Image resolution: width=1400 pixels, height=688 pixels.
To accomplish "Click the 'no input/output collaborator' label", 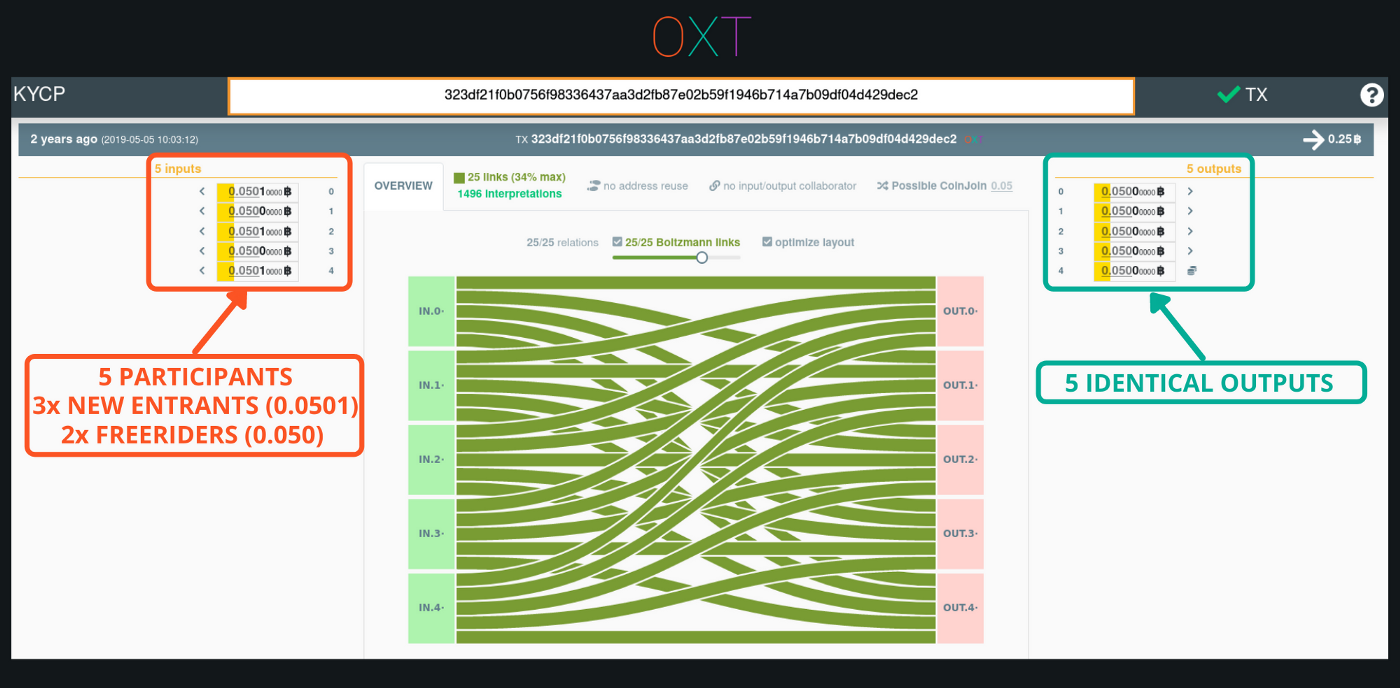I will point(790,186).
